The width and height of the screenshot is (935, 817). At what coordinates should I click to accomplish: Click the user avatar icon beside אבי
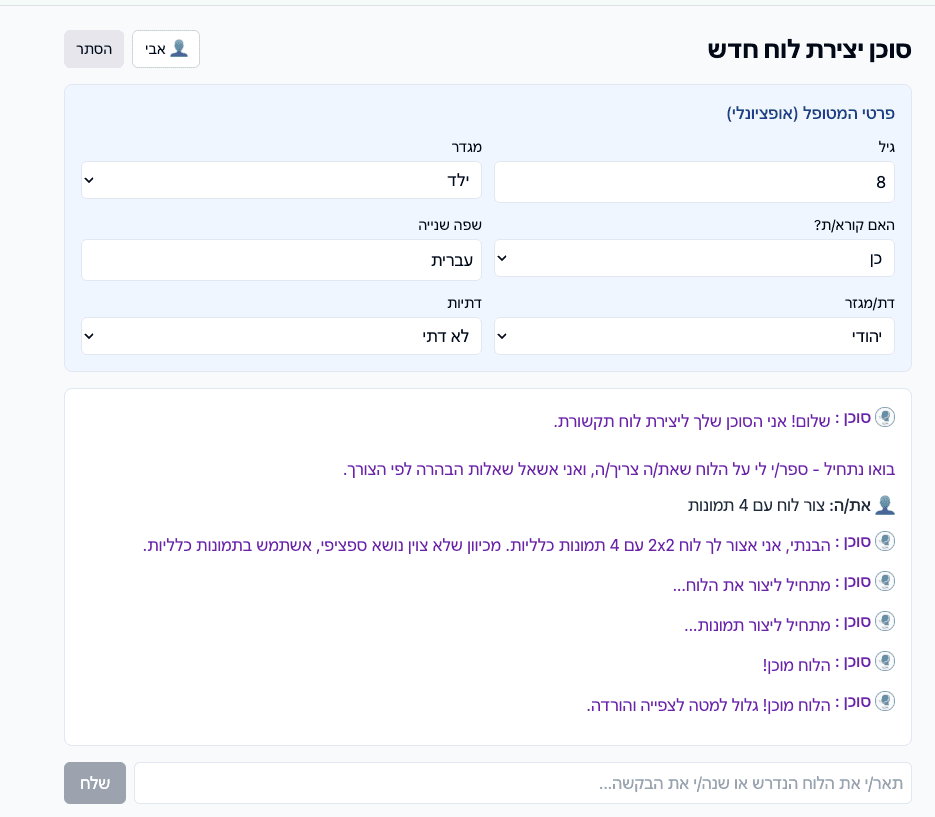click(x=179, y=48)
